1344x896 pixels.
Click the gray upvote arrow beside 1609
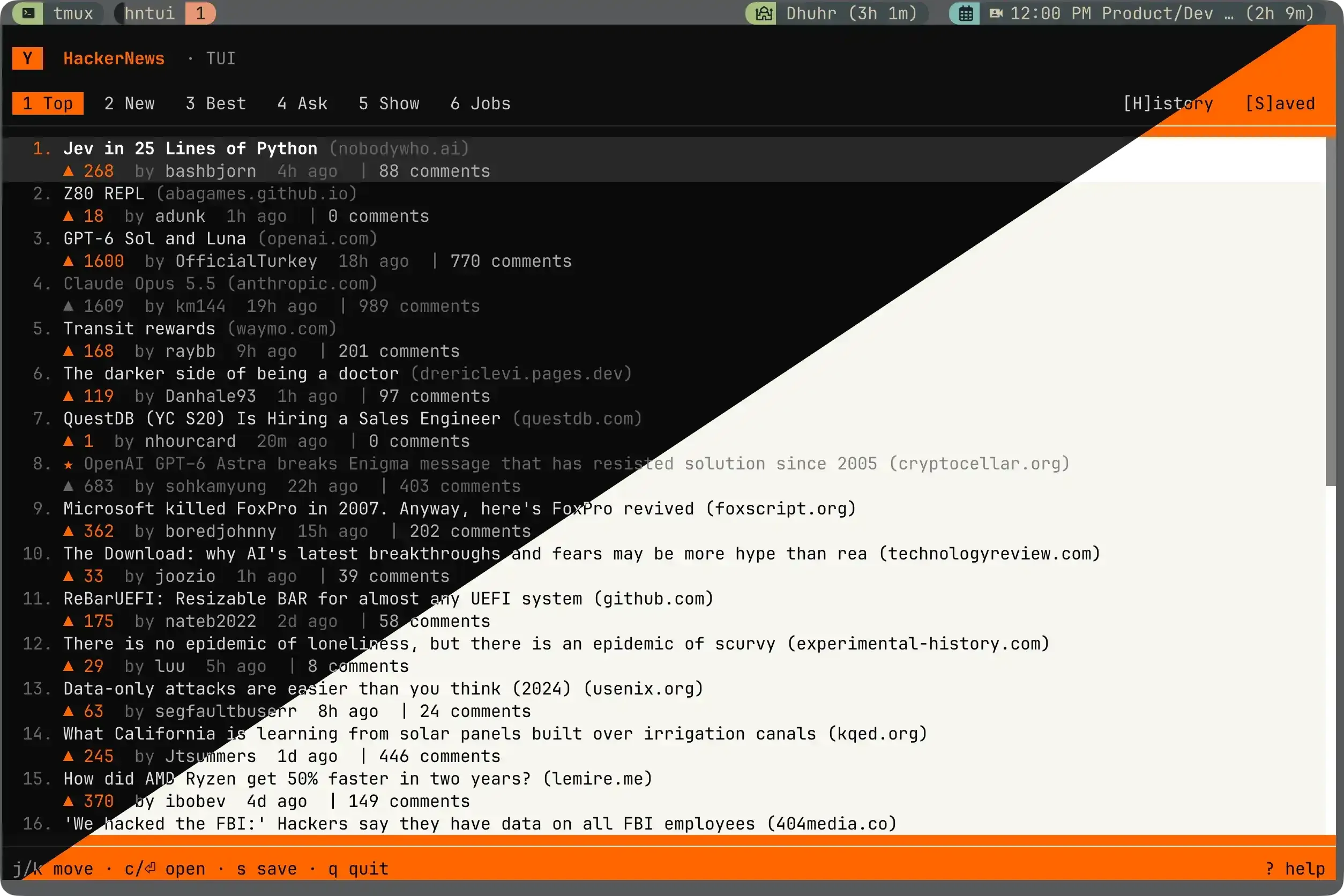(x=69, y=307)
